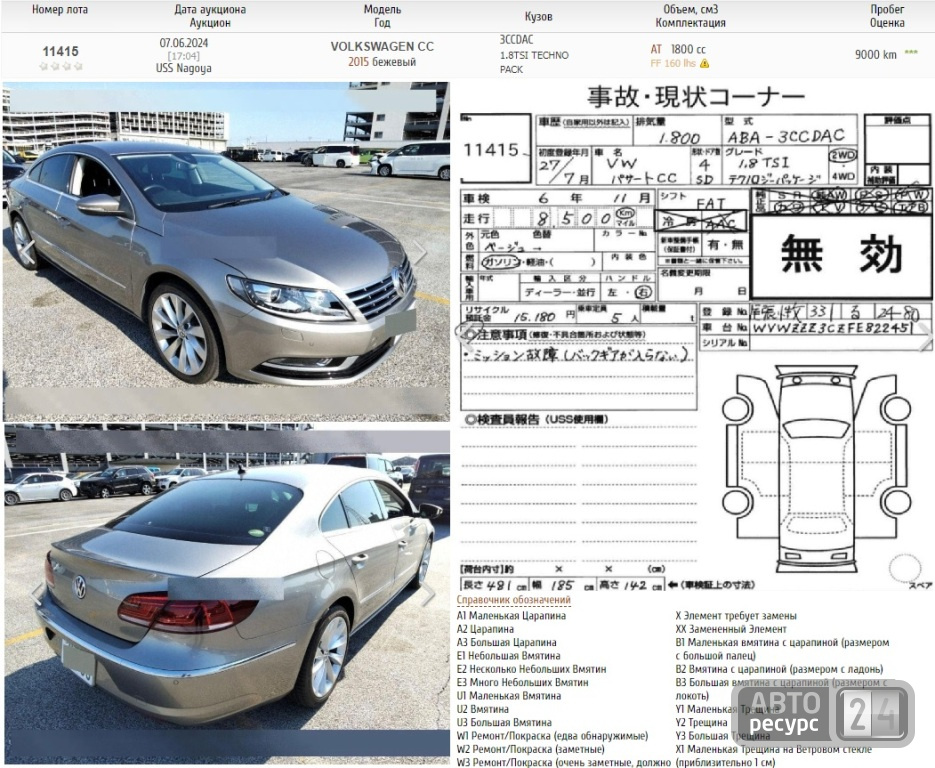This screenshot has height=768, width=935.
Task: Click legend entry E3 Много Небольших Вмятин
Action: [x=523, y=683]
